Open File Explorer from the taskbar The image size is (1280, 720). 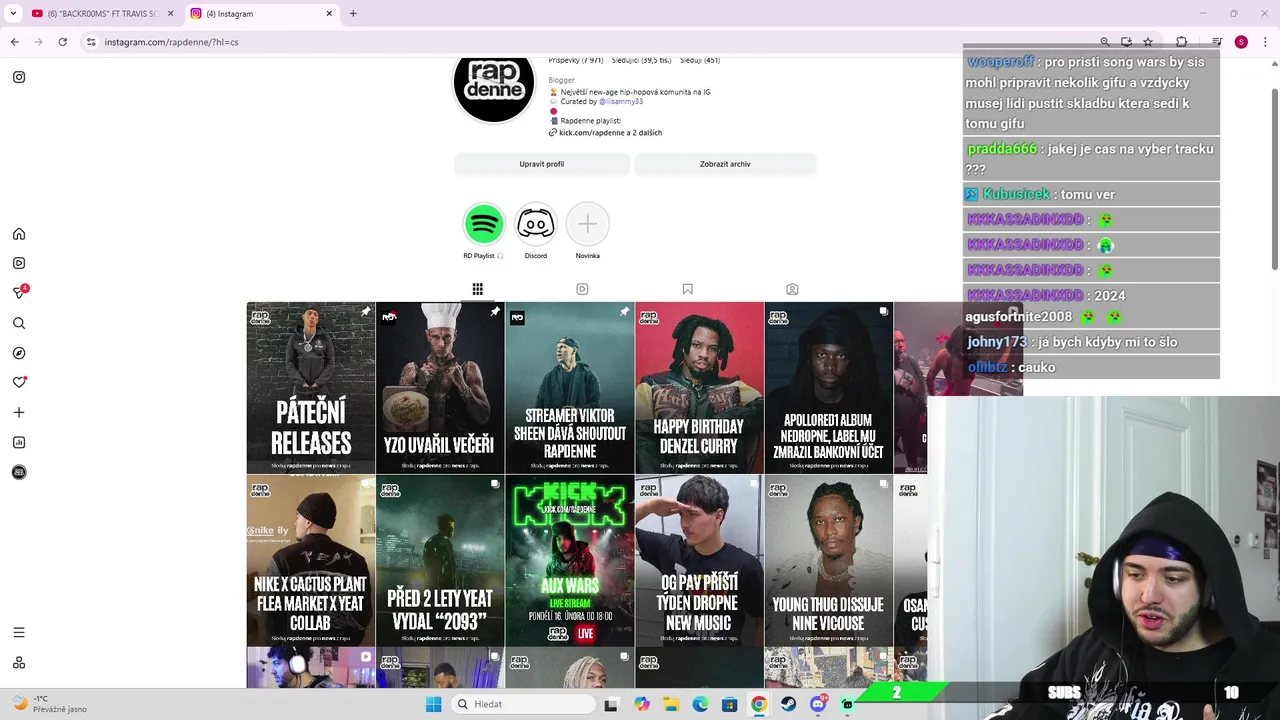(671, 704)
